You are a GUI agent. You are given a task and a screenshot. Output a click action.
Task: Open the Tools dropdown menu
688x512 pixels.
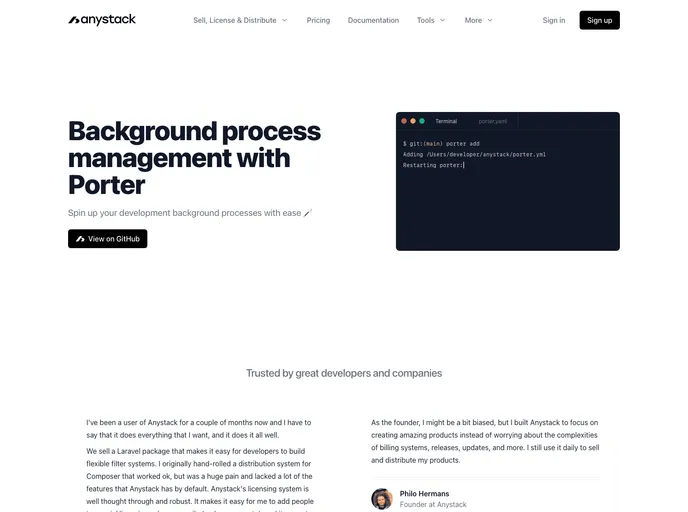point(431,20)
